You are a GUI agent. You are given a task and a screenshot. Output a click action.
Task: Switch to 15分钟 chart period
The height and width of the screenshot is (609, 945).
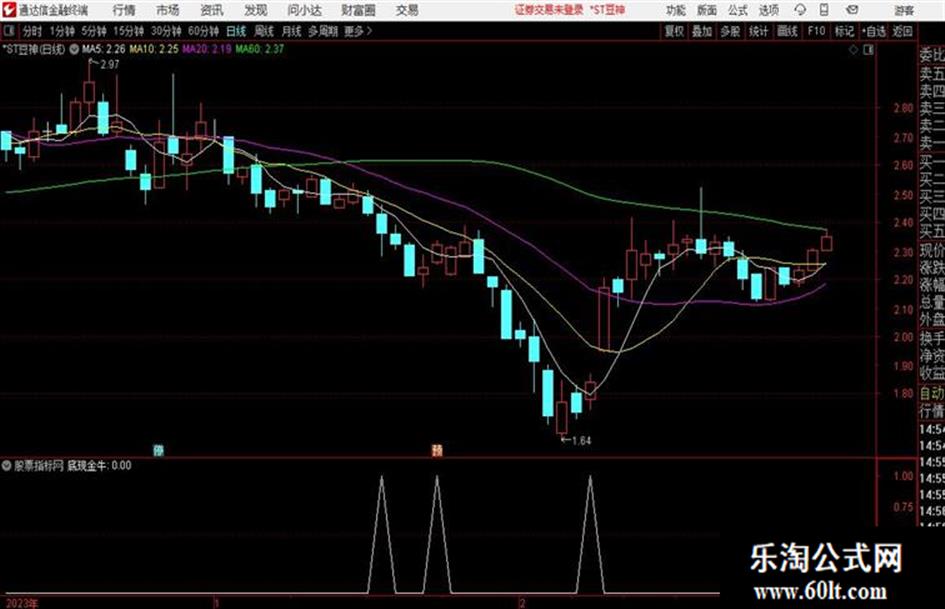(x=128, y=31)
